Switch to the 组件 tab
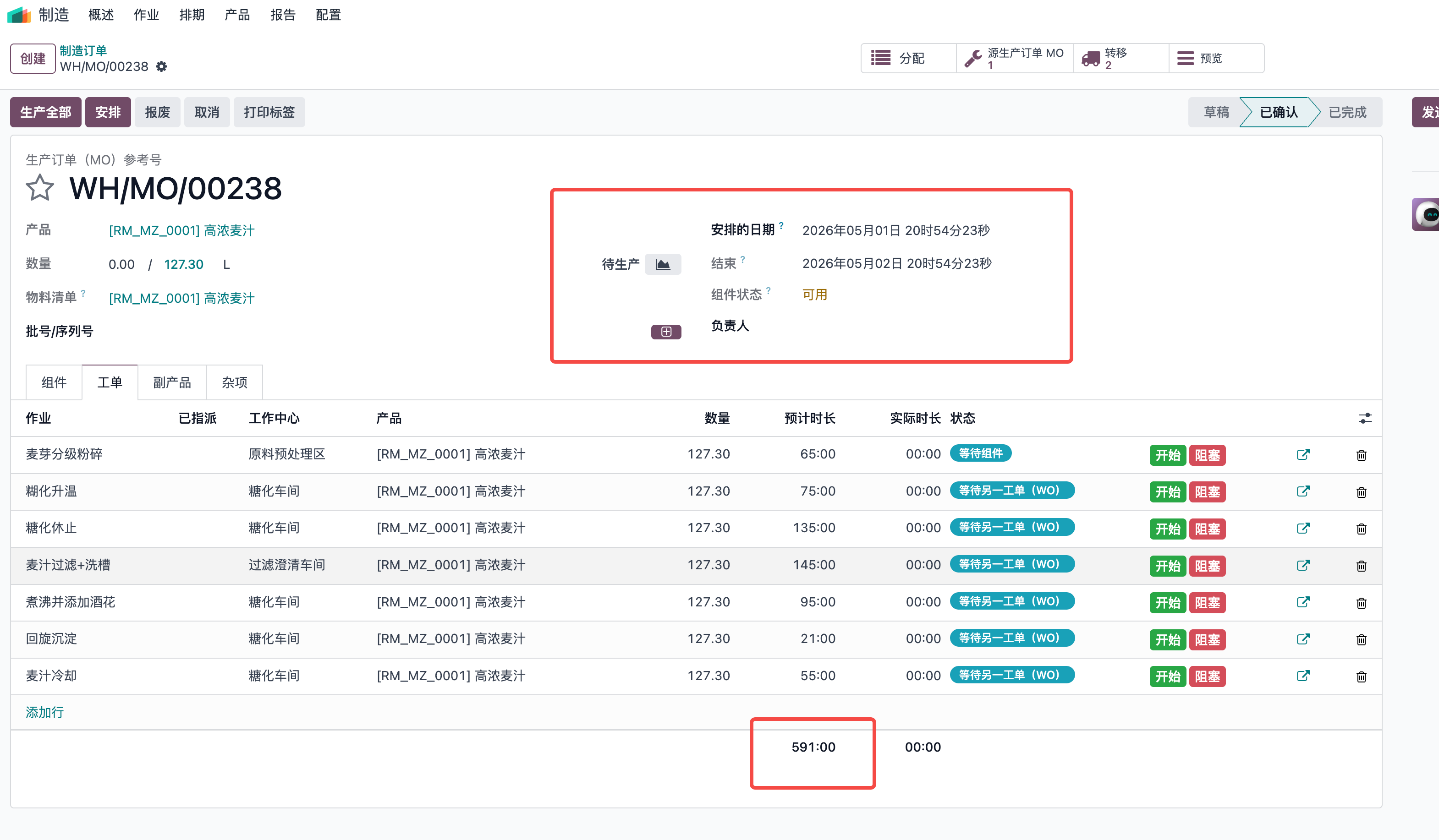Viewport: 1439px width, 840px height. (x=54, y=382)
